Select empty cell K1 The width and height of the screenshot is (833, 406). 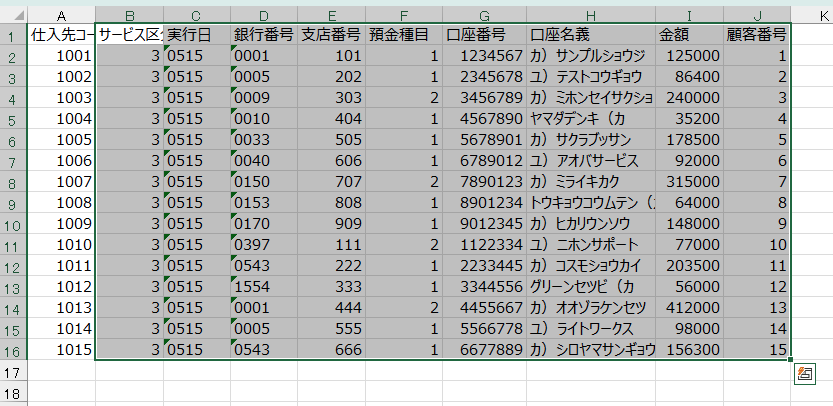[x=812, y=35]
